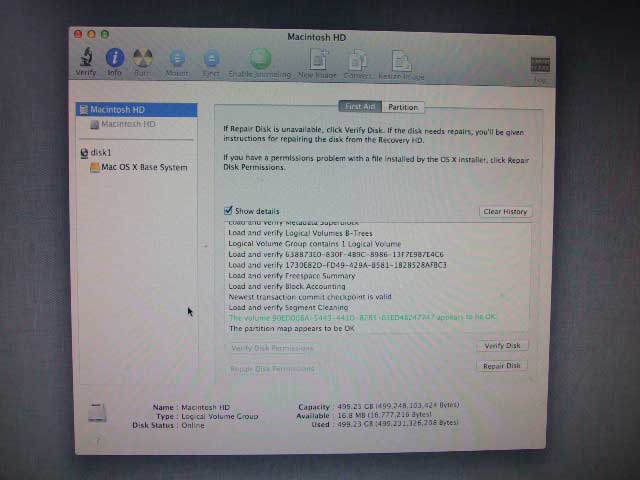The image size is (640, 480).
Task: Click 'The partition map appears to be OK' line
Action: 291,328
